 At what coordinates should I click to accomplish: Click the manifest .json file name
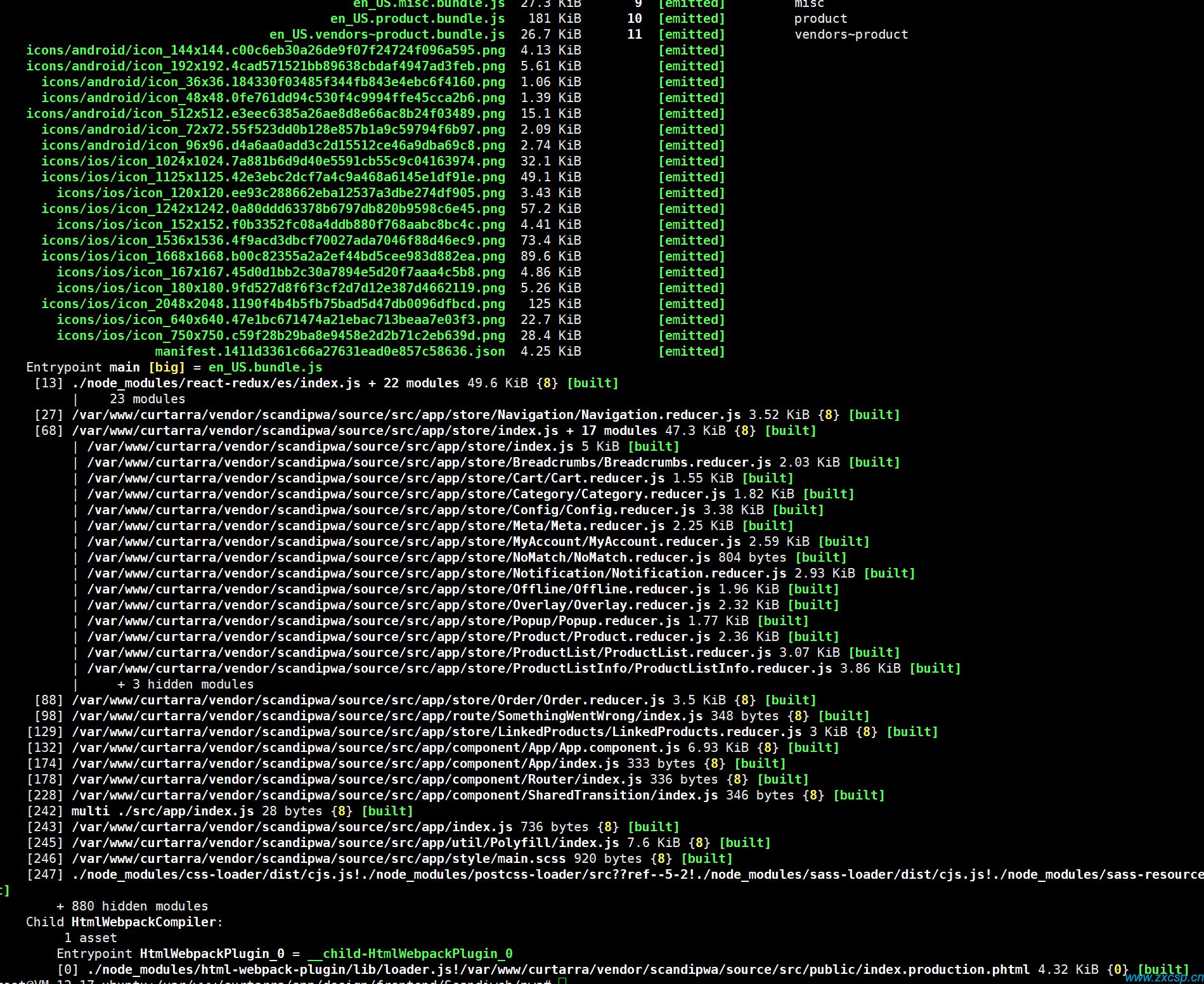[x=330, y=351]
